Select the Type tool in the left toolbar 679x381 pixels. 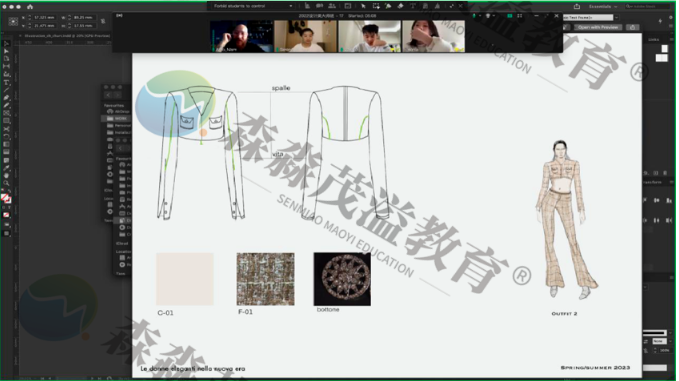[6, 82]
